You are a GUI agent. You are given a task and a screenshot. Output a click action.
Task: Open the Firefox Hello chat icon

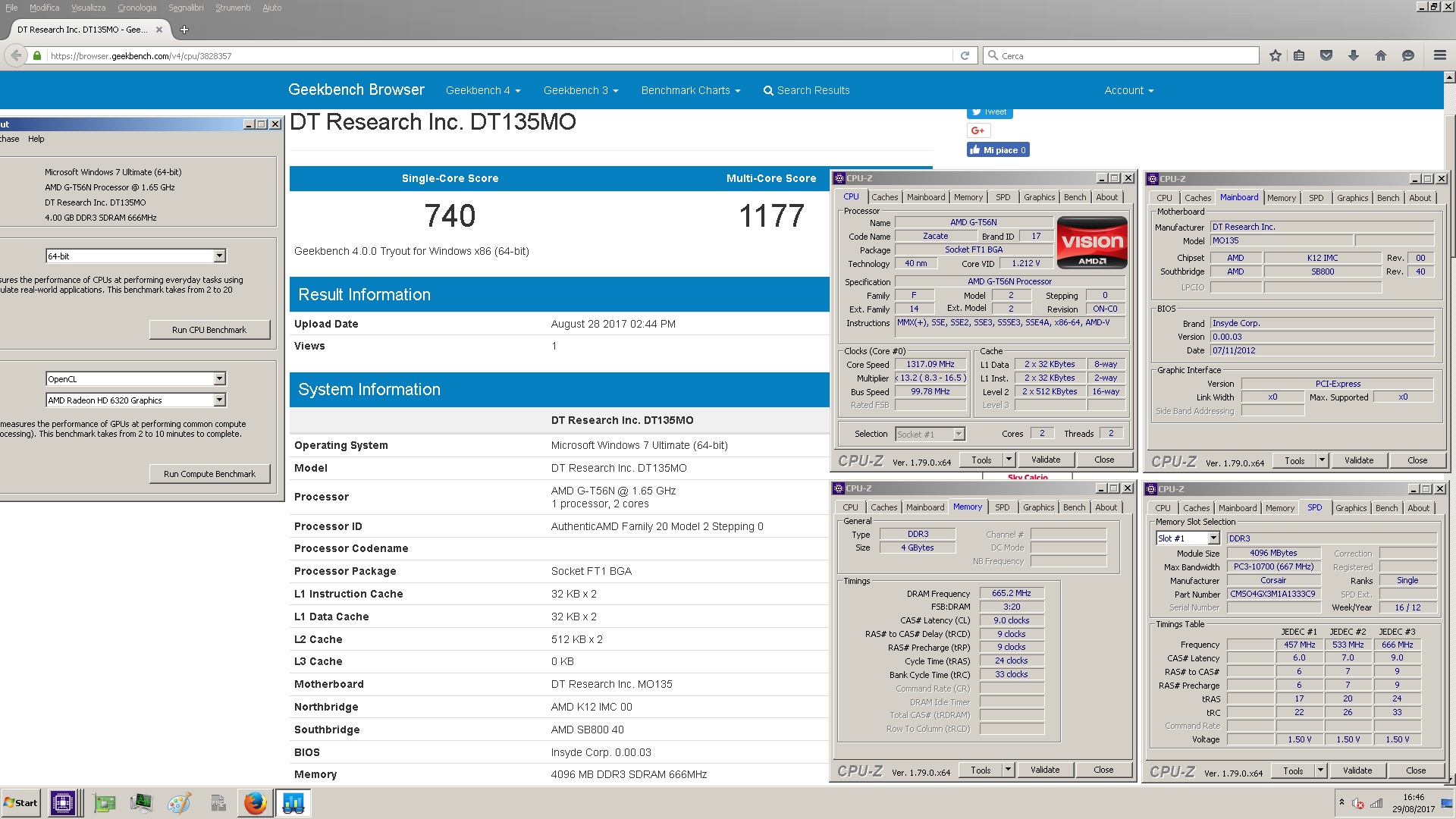1408,56
